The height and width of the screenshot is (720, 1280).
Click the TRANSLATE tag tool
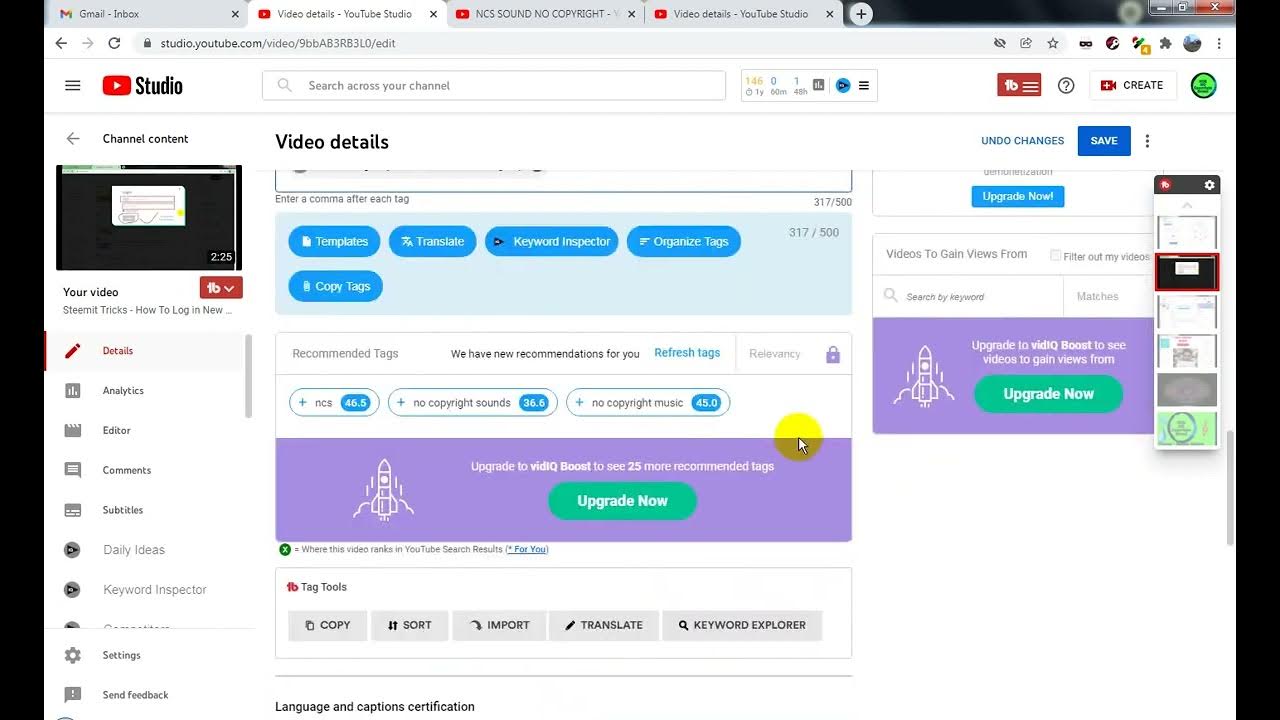pyautogui.click(x=603, y=625)
